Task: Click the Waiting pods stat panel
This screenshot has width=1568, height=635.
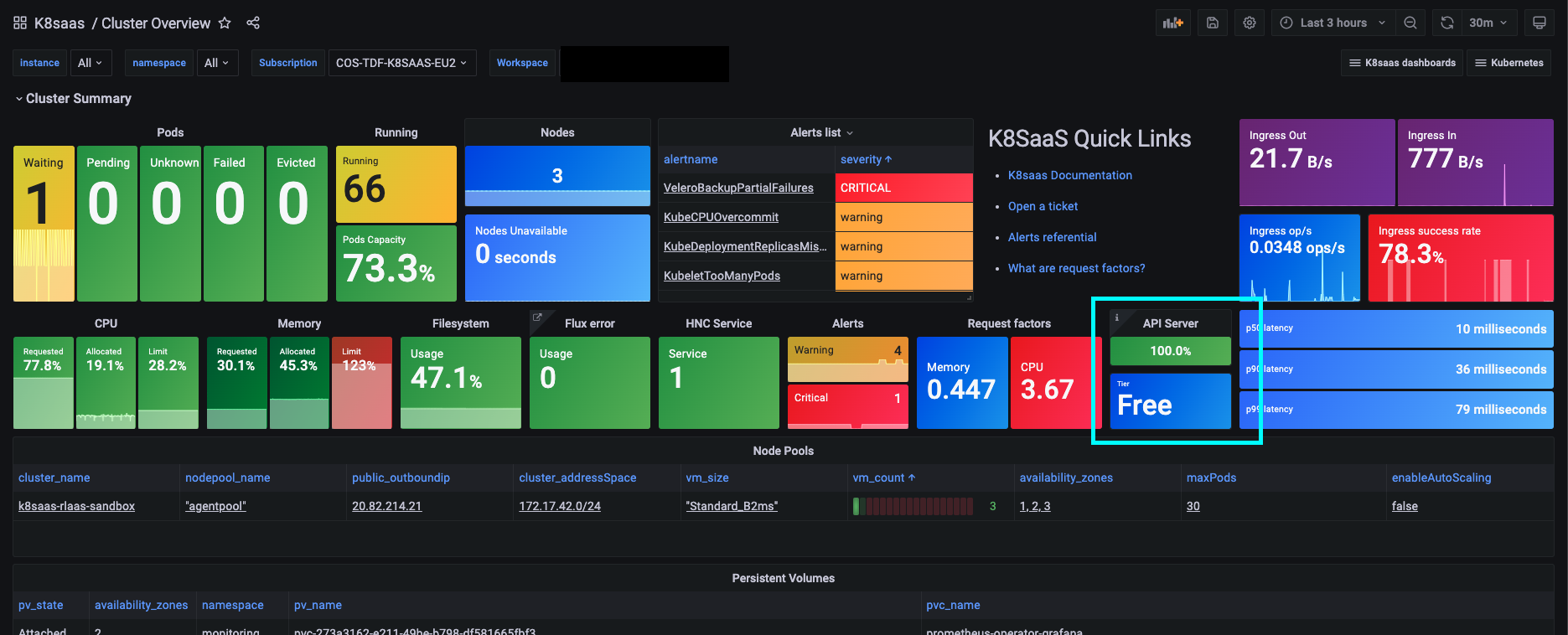Action: pyautogui.click(x=44, y=224)
